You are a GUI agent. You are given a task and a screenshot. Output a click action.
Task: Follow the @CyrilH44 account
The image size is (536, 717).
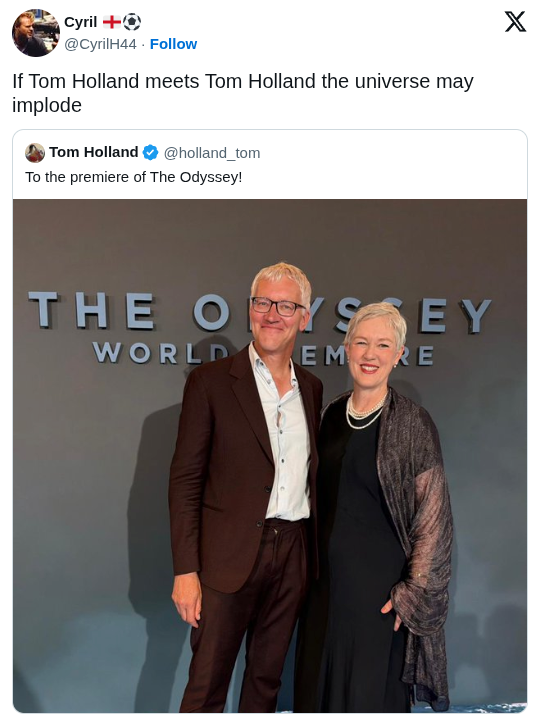(x=173, y=44)
